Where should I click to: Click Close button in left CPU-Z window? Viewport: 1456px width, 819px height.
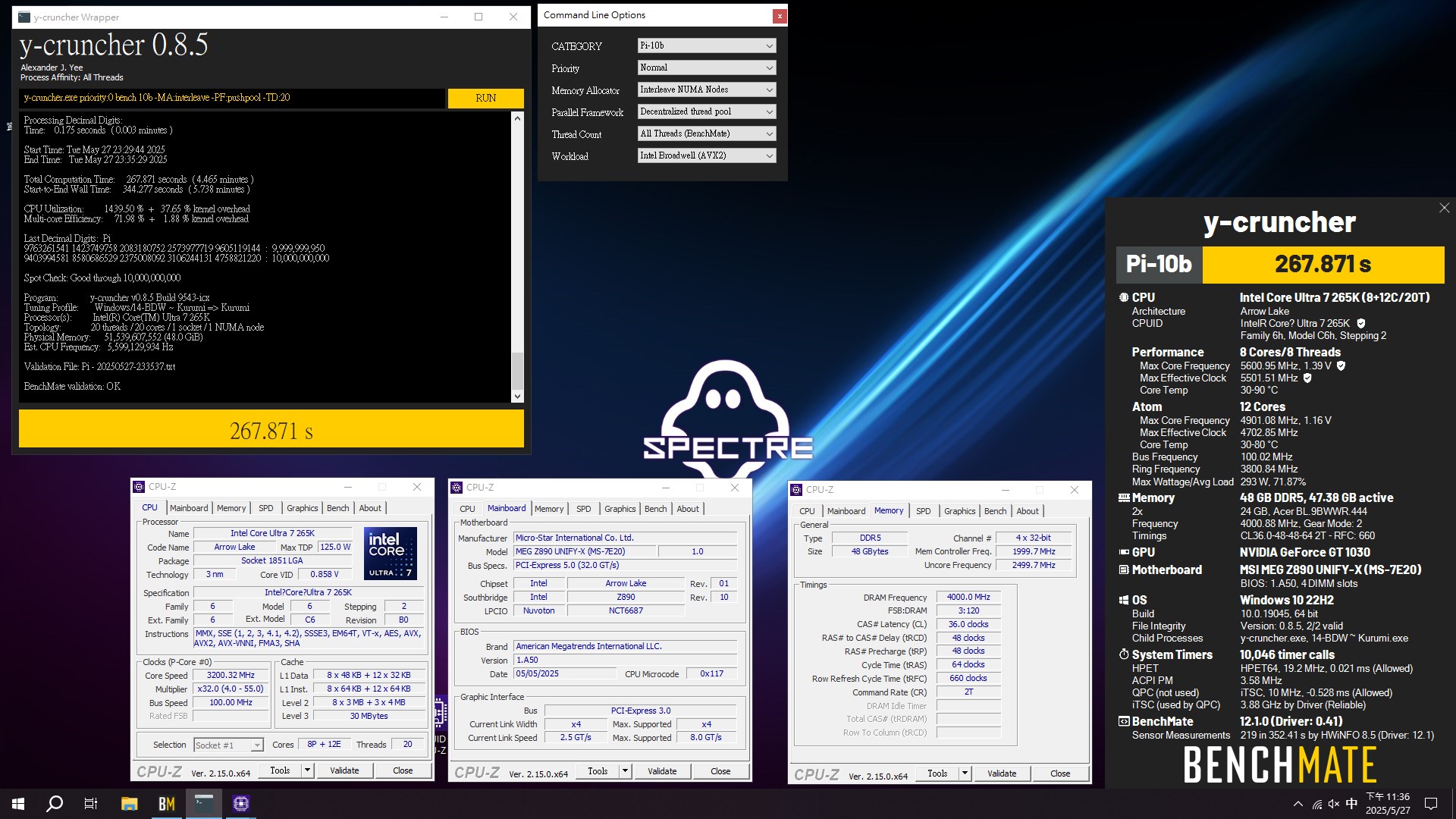(403, 770)
